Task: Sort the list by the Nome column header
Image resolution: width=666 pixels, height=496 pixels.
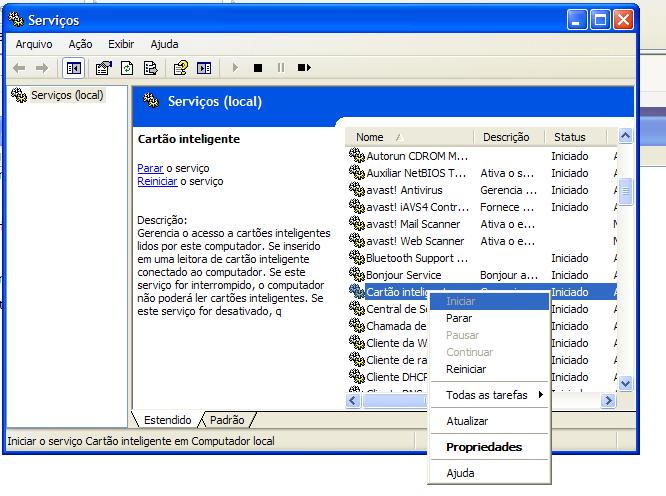Action: pos(410,137)
